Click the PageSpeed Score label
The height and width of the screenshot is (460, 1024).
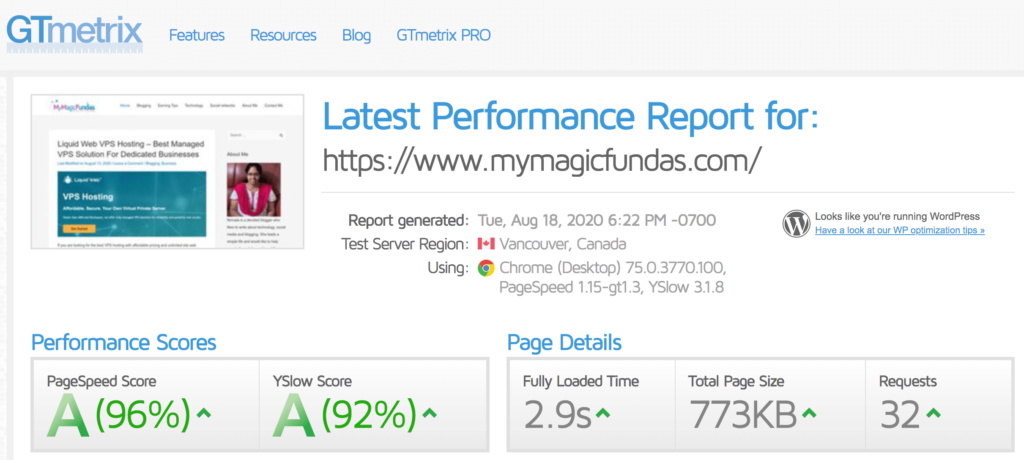tap(101, 381)
